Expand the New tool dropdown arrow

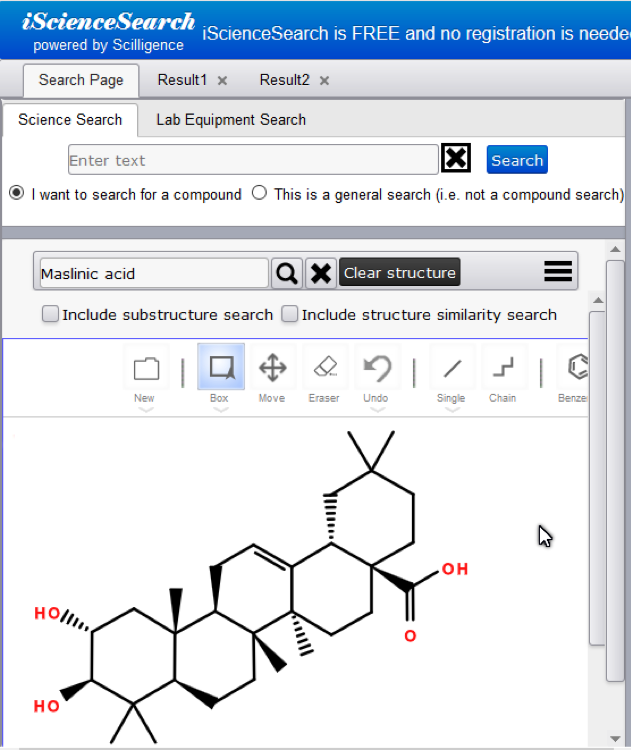[145, 410]
